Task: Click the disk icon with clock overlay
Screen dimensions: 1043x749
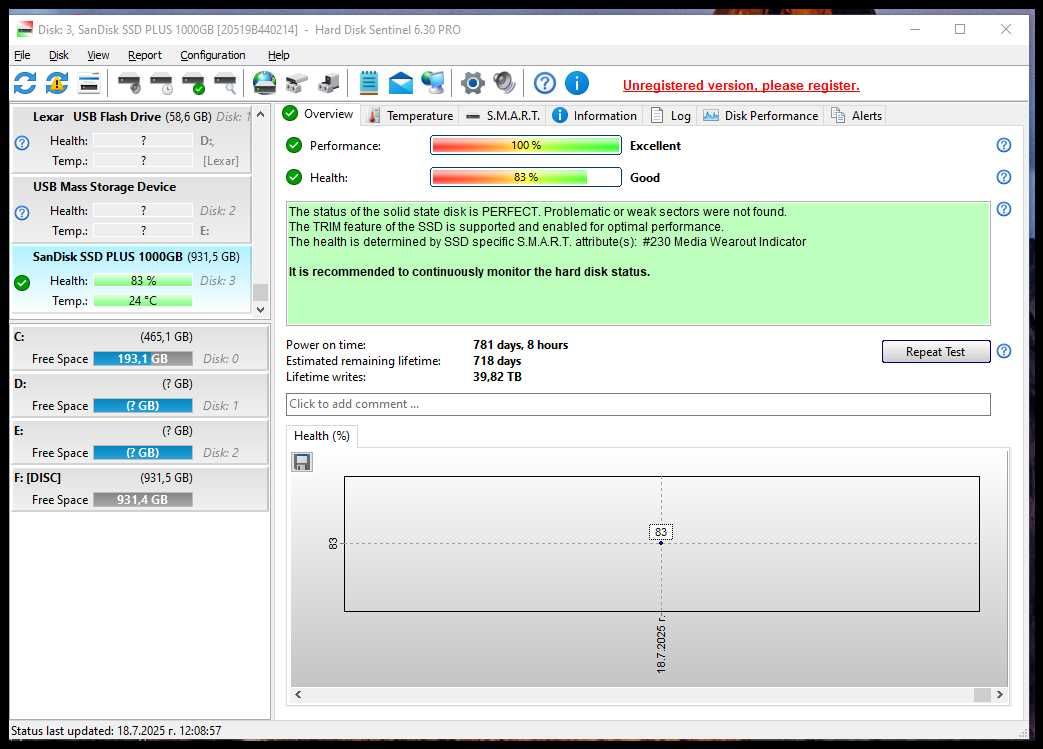Action: (x=161, y=83)
